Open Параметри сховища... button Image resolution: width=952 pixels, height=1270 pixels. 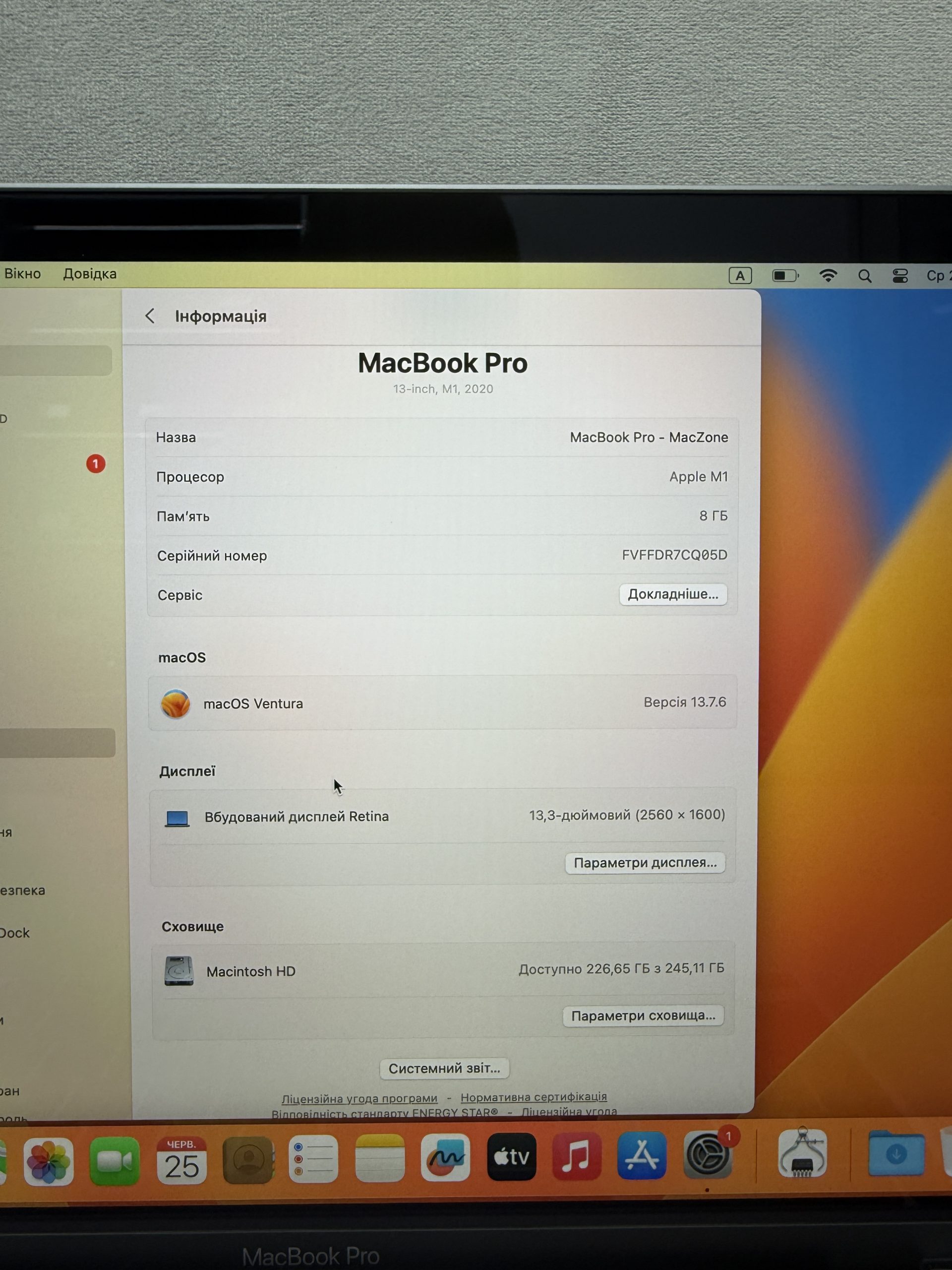[x=643, y=1016]
